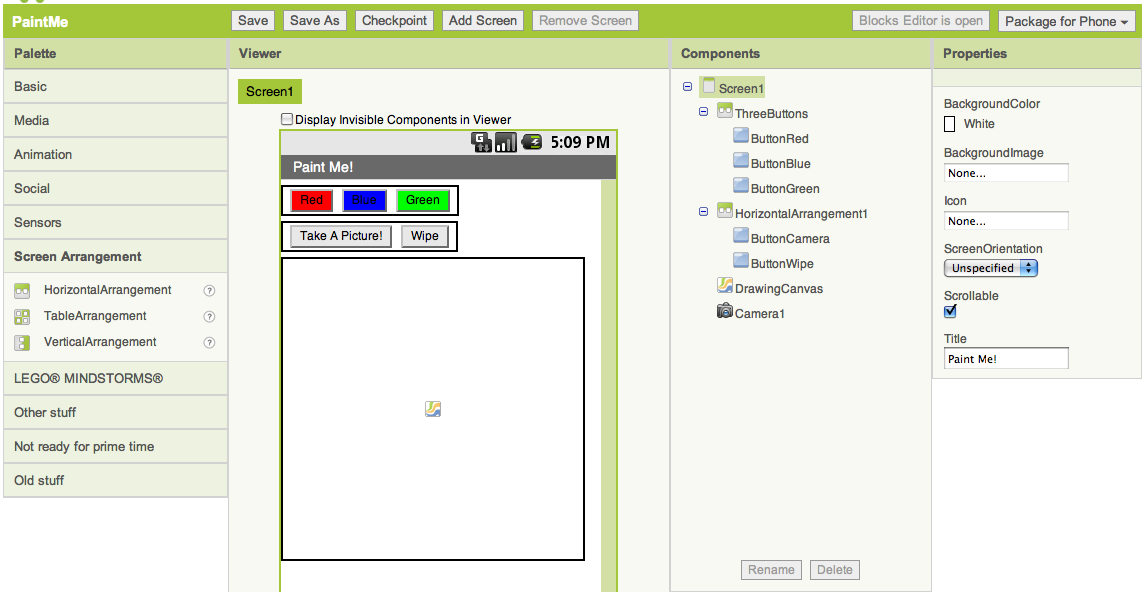Screen dimensions: 1144x592
Task: Click the VerticalArrangement palette icon
Action: pyautogui.click(x=22, y=342)
